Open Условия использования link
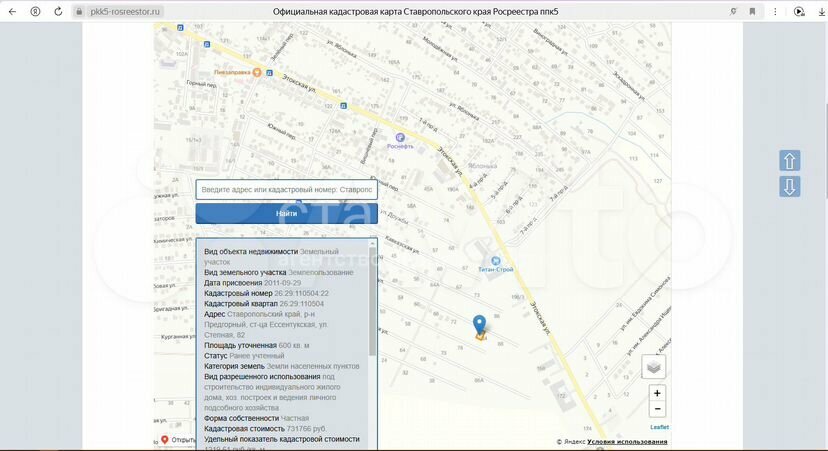The width and height of the screenshot is (828, 451). point(627,441)
